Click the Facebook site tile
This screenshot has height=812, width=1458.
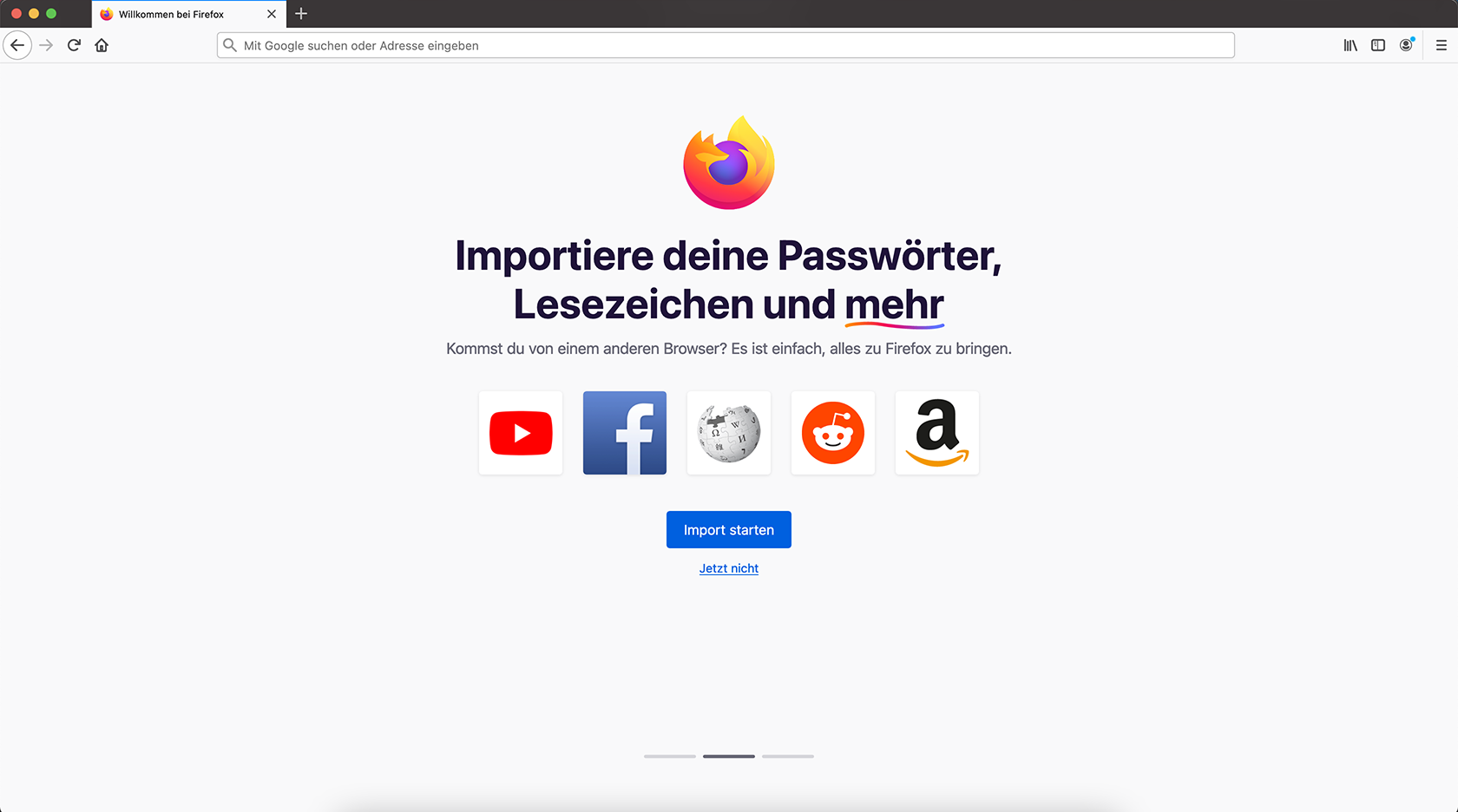click(x=625, y=433)
